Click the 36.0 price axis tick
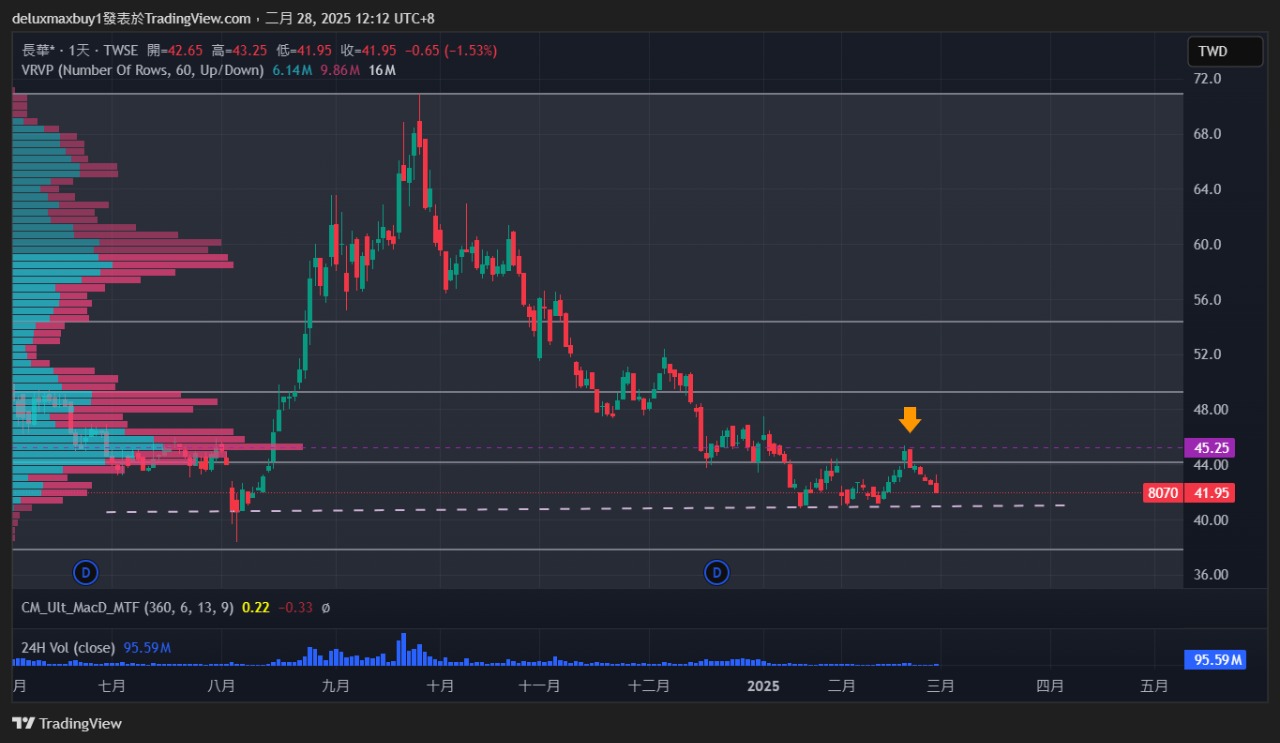 pos(1208,575)
